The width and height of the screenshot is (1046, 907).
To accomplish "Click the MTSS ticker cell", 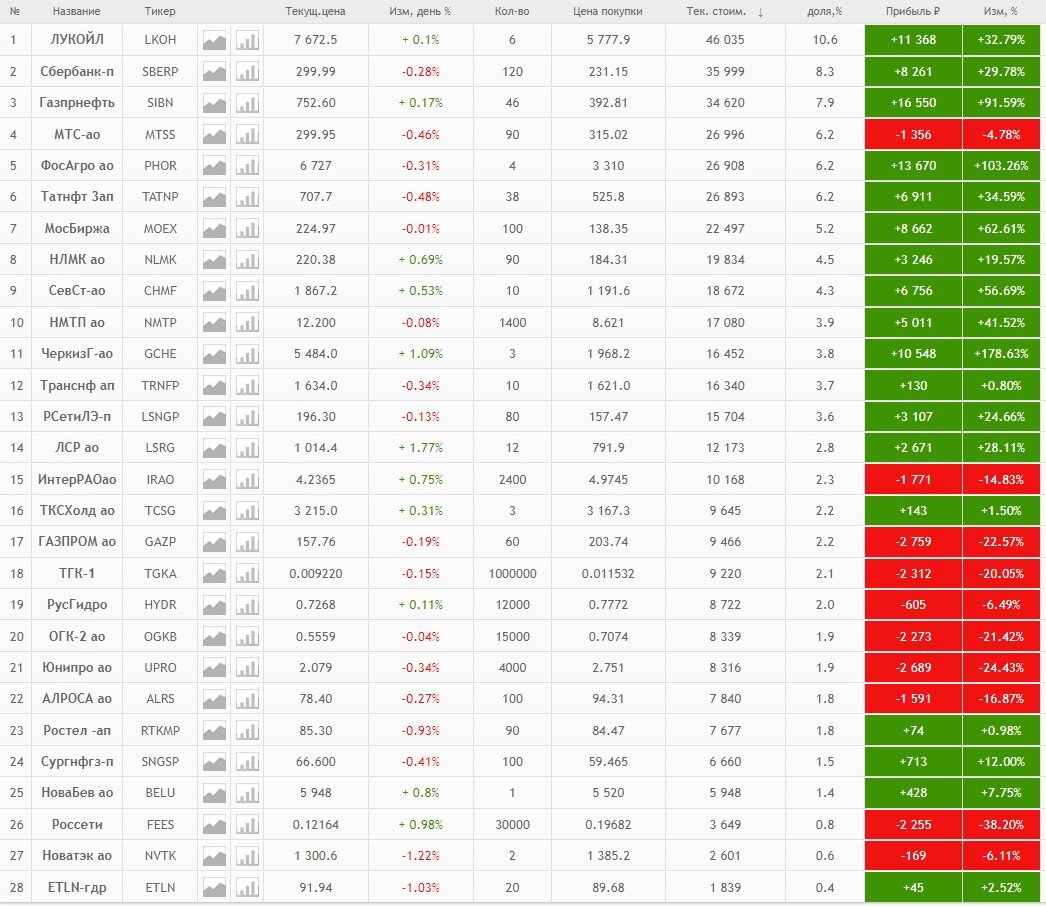I will point(160,135).
